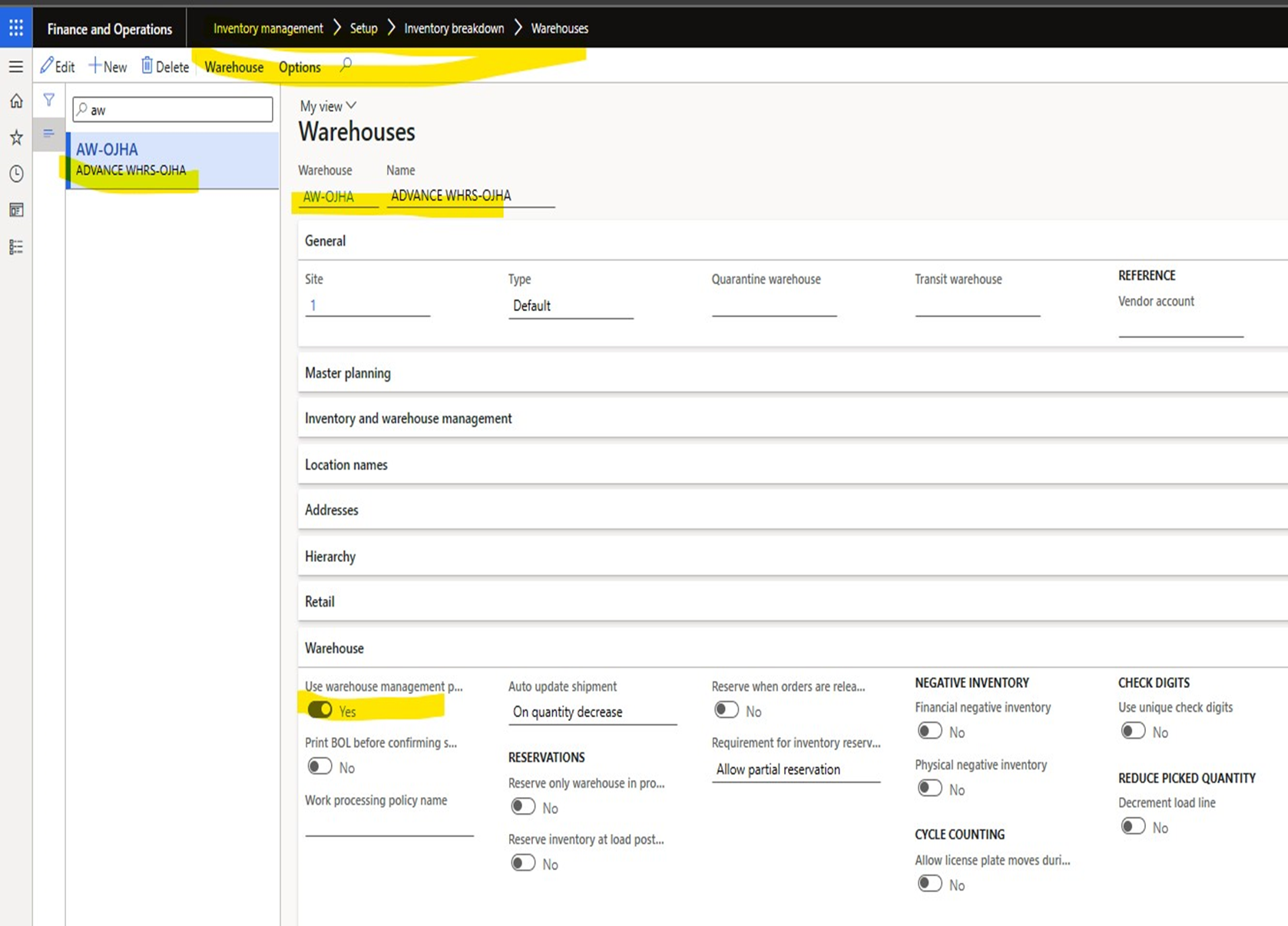1288x926 pixels.
Task: Open the Type Default dropdown
Action: tap(571, 306)
